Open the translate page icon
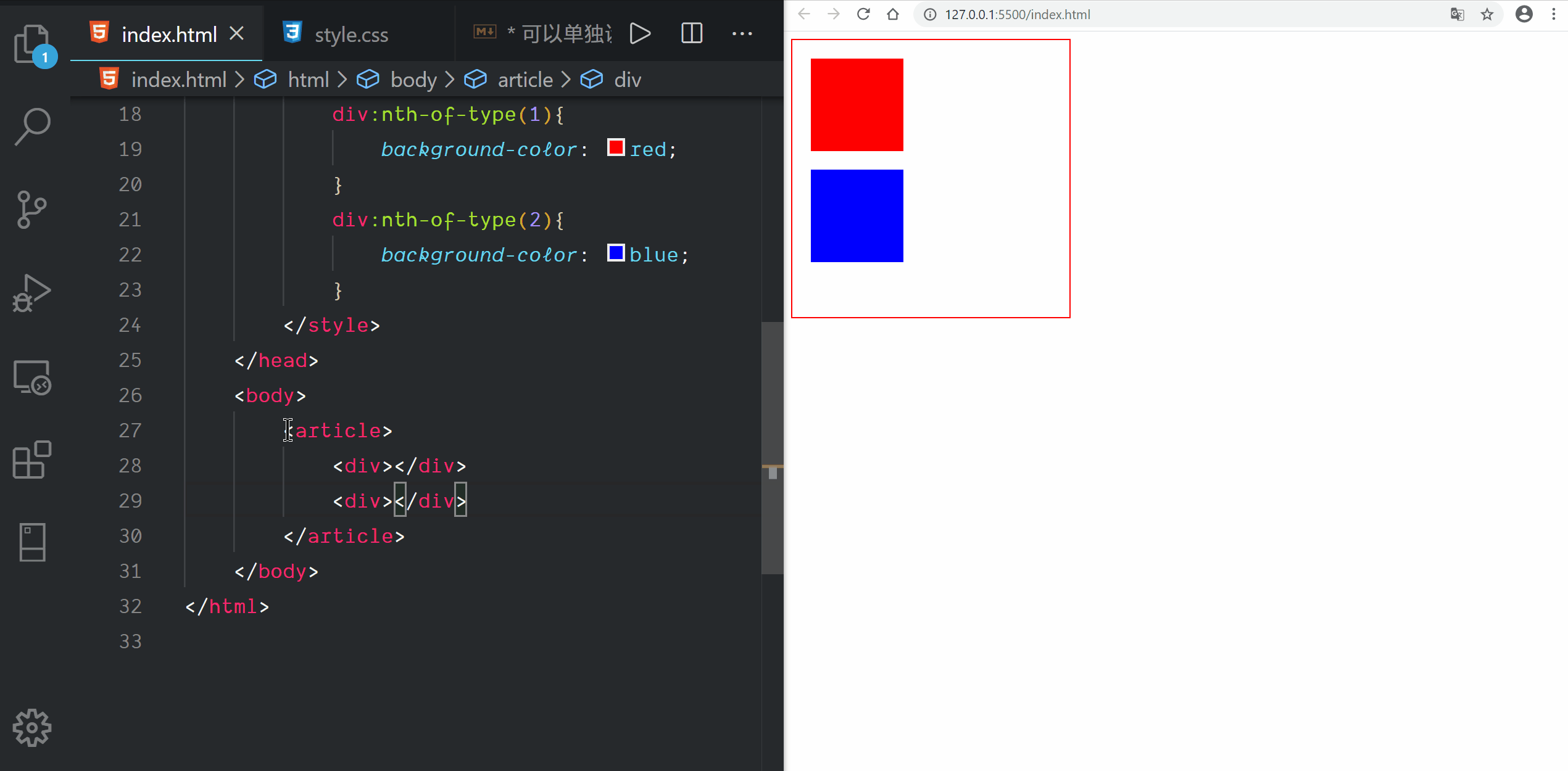Image resolution: width=1568 pixels, height=771 pixels. coord(1458,14)
